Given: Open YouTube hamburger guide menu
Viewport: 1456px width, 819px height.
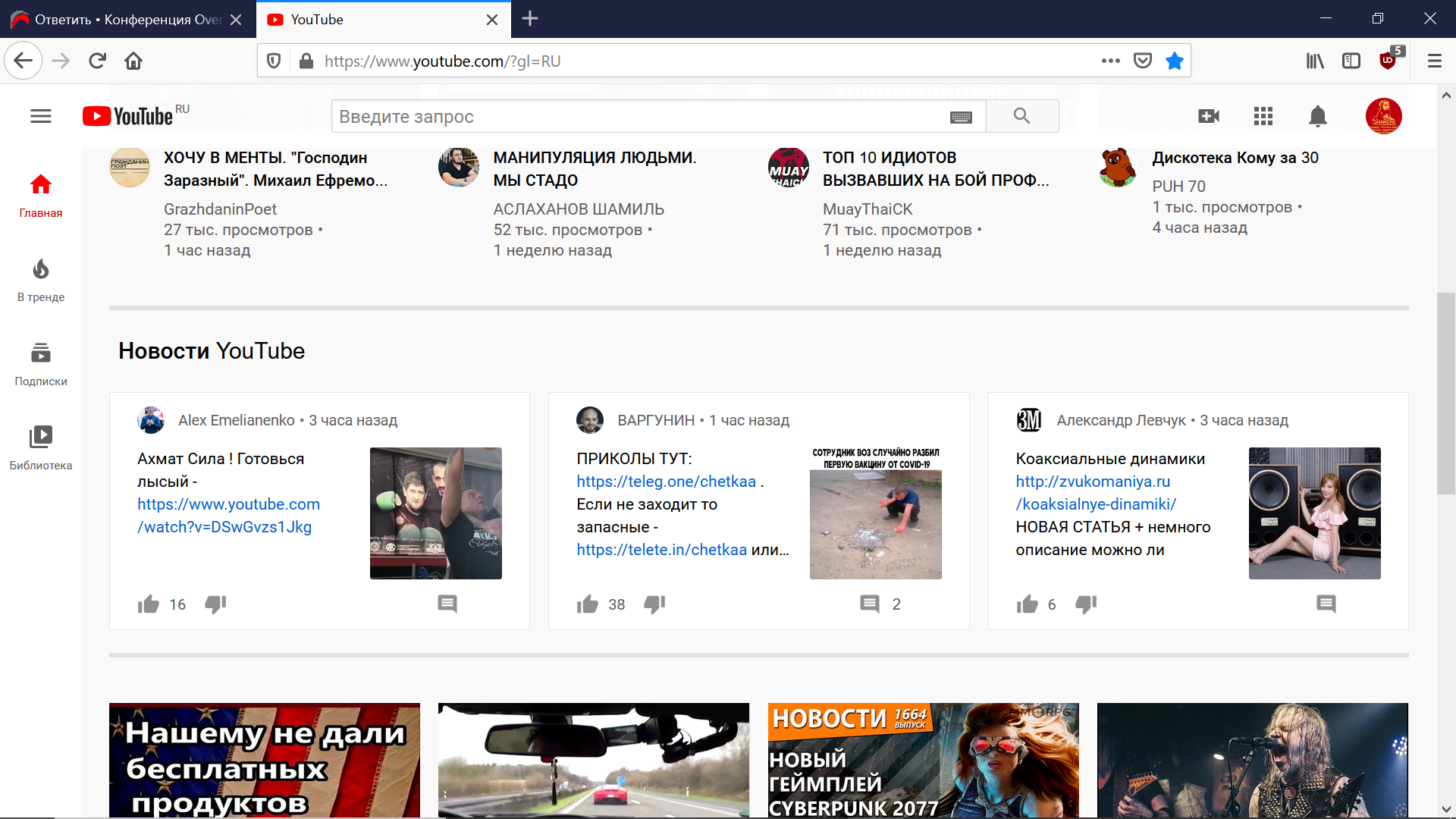Looking at the screenshot, I should pyautogui.click(x=41, y=116).
